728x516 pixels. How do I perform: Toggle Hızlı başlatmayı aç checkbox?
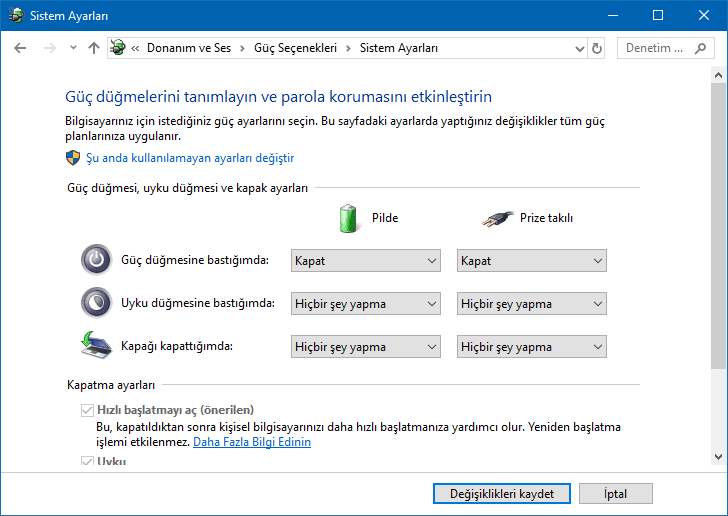(87, 410)
